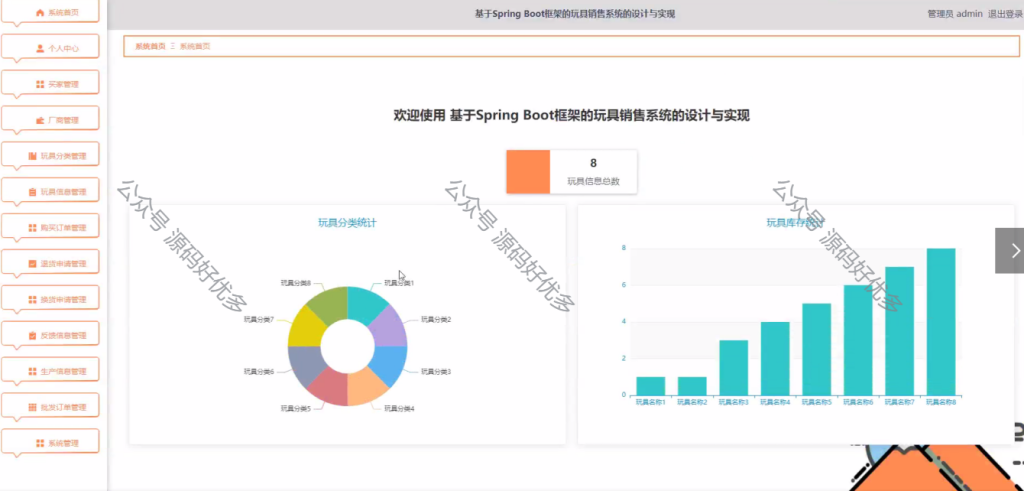Open the 反馈信息管理 menu

pos(50,336)
